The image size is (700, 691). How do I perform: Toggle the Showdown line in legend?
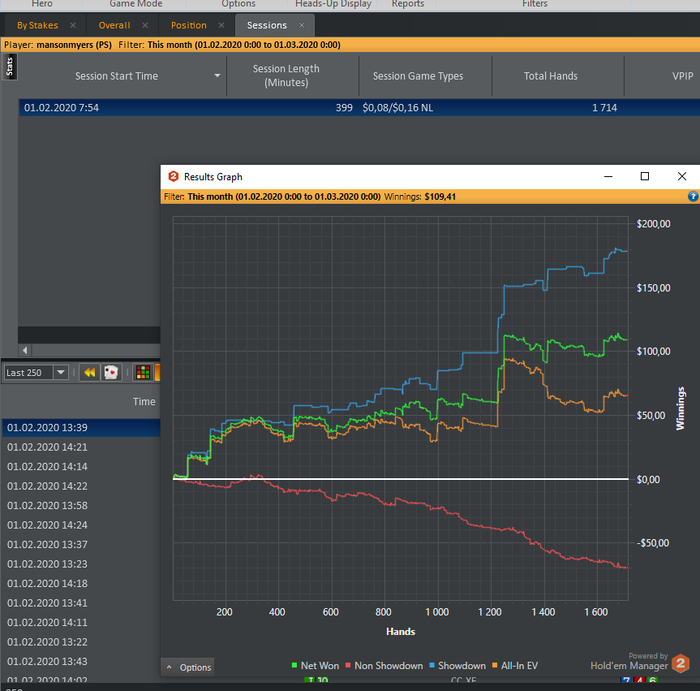[458, 666]
